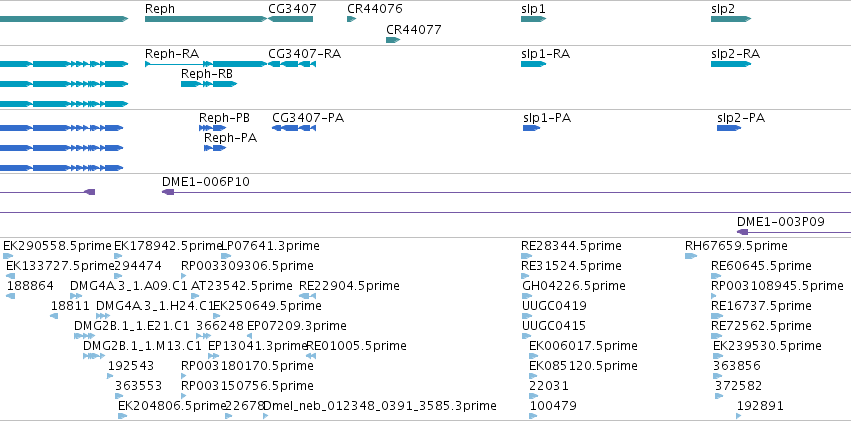851x421 pixels.
Task: Open the Reph-RA transcript feature
Action: [206, 64]
